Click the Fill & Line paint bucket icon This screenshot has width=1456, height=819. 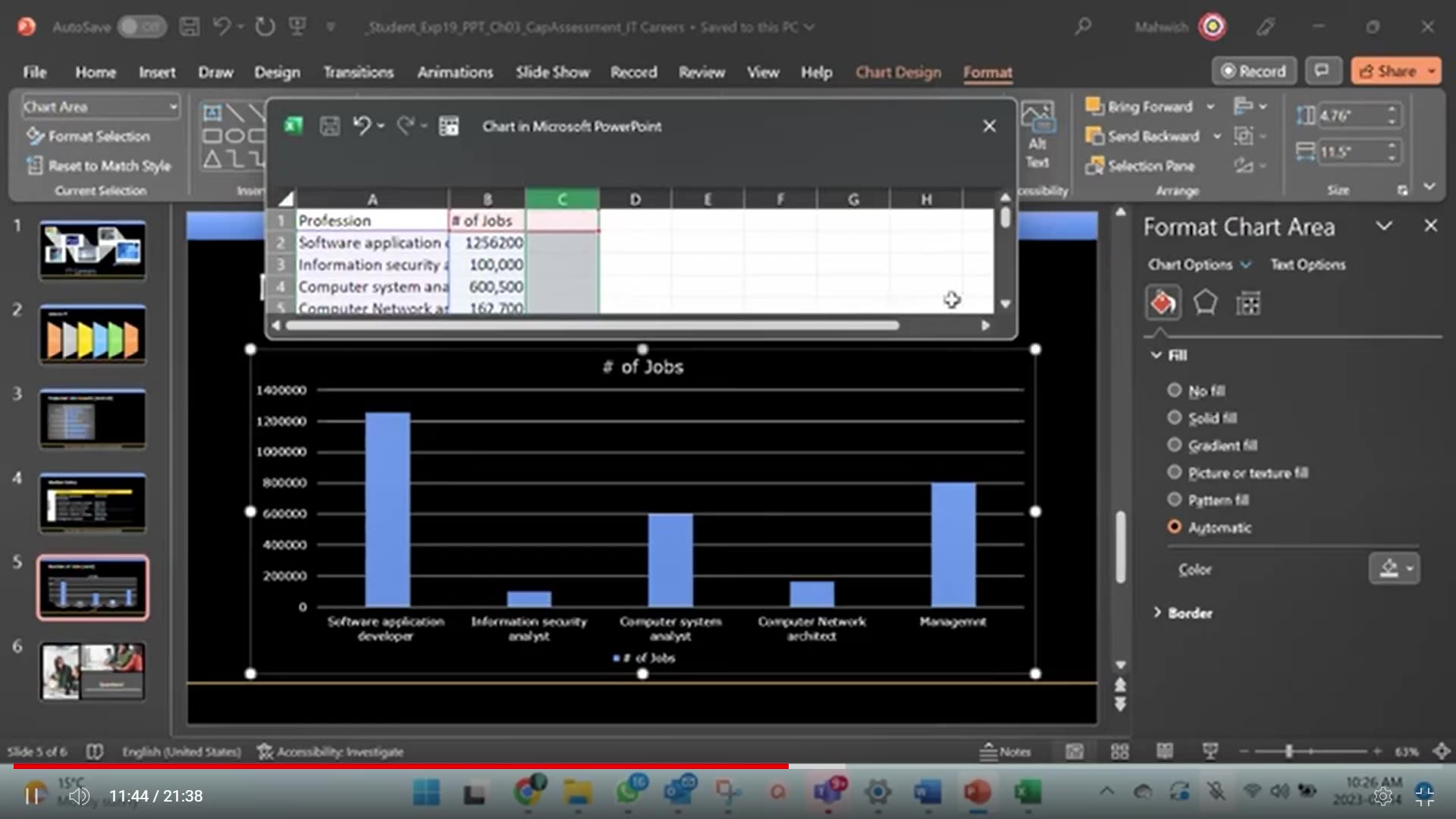tap(1163, 303)
